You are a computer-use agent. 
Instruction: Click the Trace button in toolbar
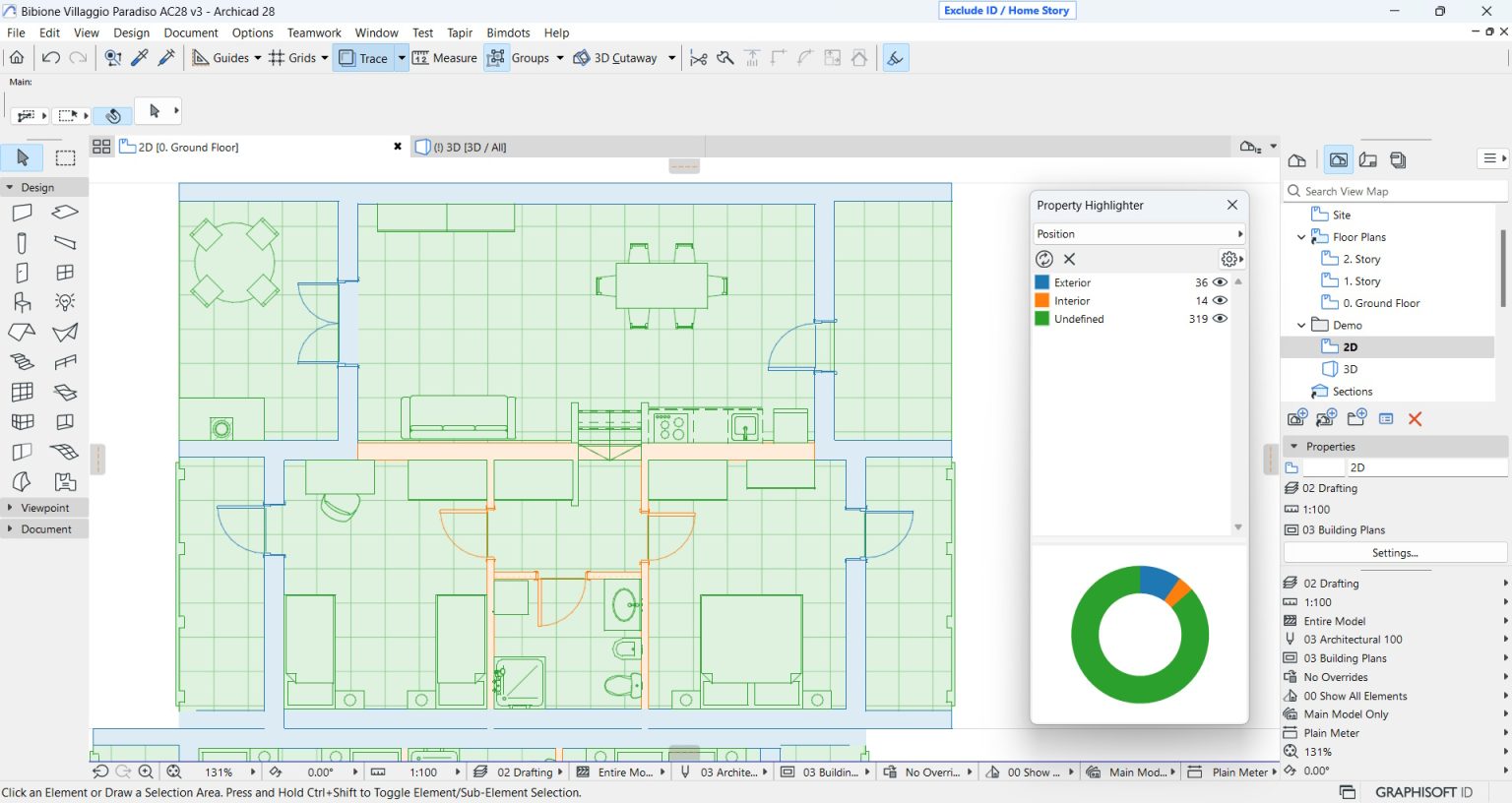tap(363, 58)
